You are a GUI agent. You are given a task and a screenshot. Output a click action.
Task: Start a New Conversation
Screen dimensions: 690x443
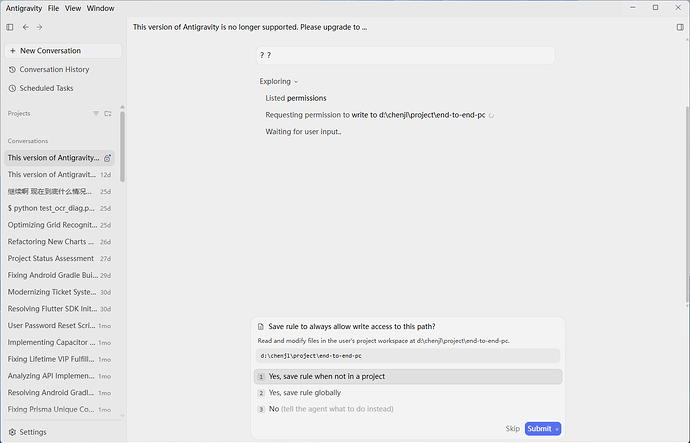[63, 51]
